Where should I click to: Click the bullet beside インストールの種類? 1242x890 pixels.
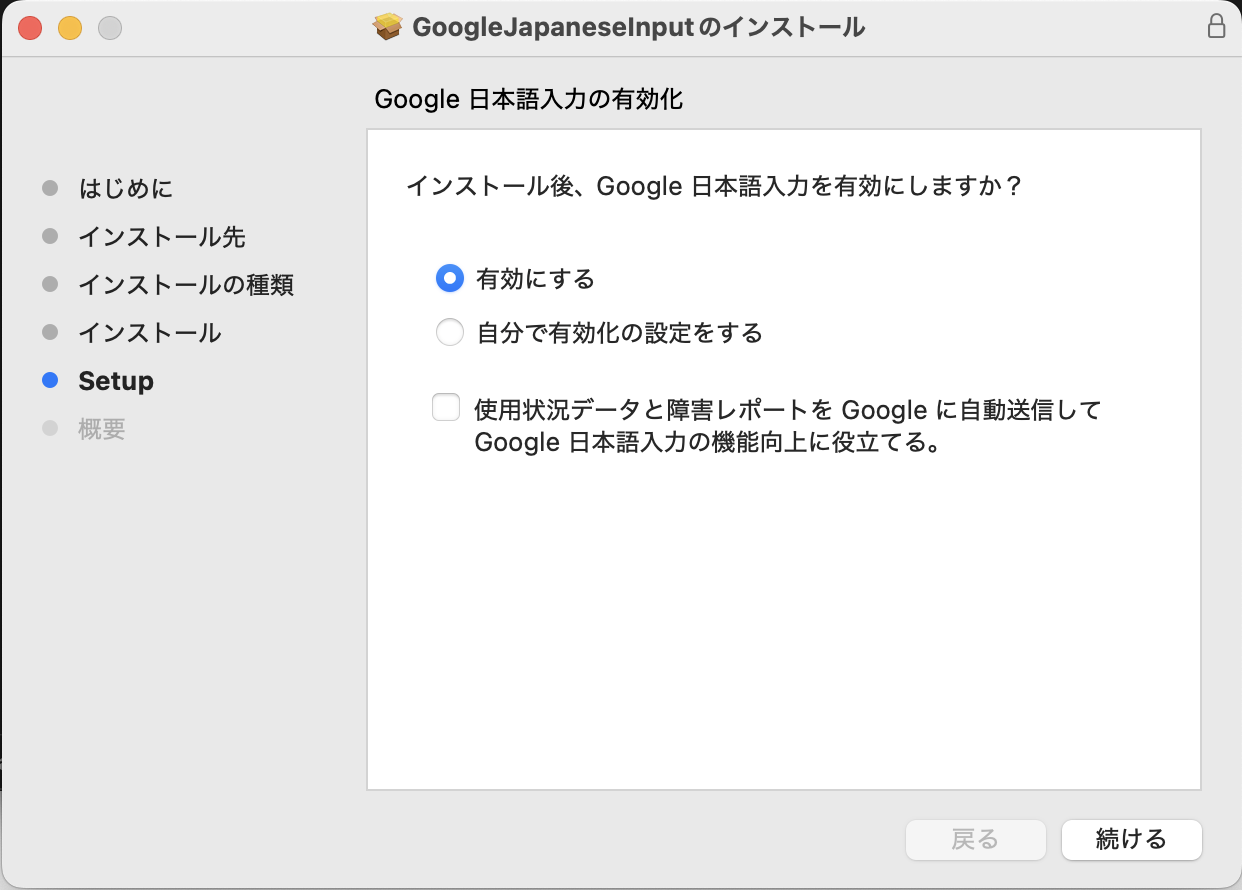pos(50,285)
